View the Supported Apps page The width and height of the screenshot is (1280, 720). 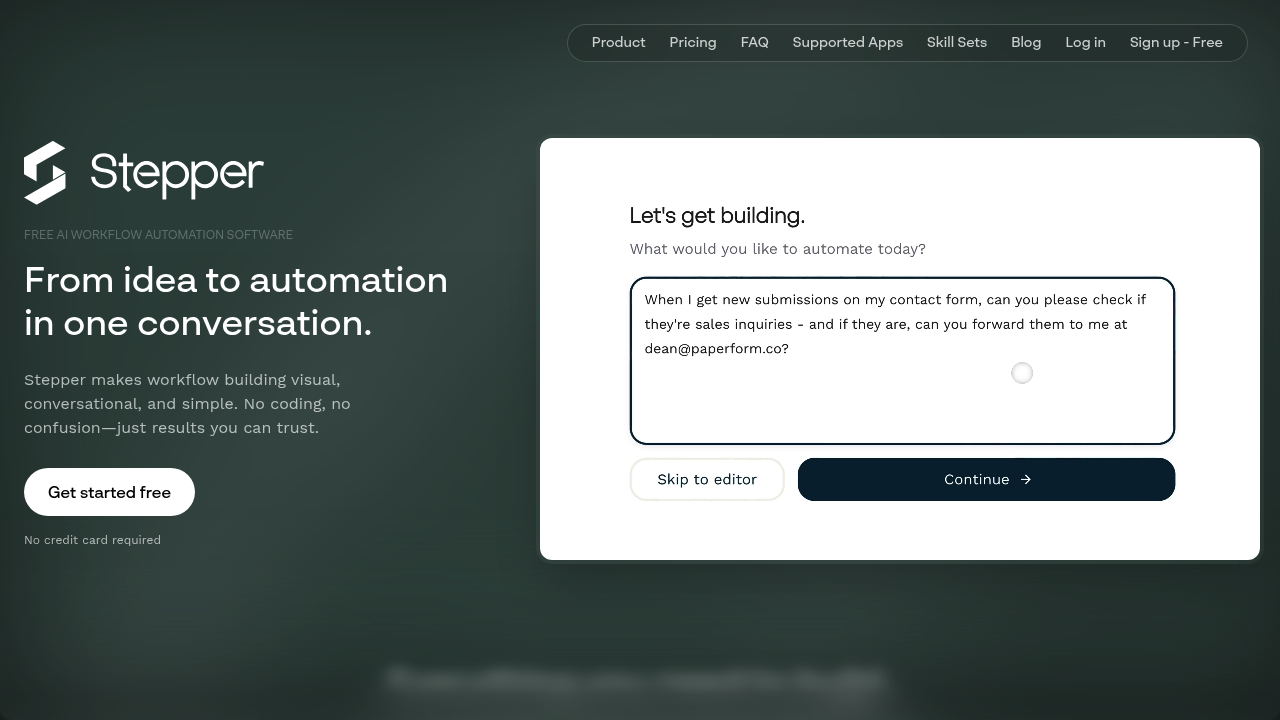(847, 42)
